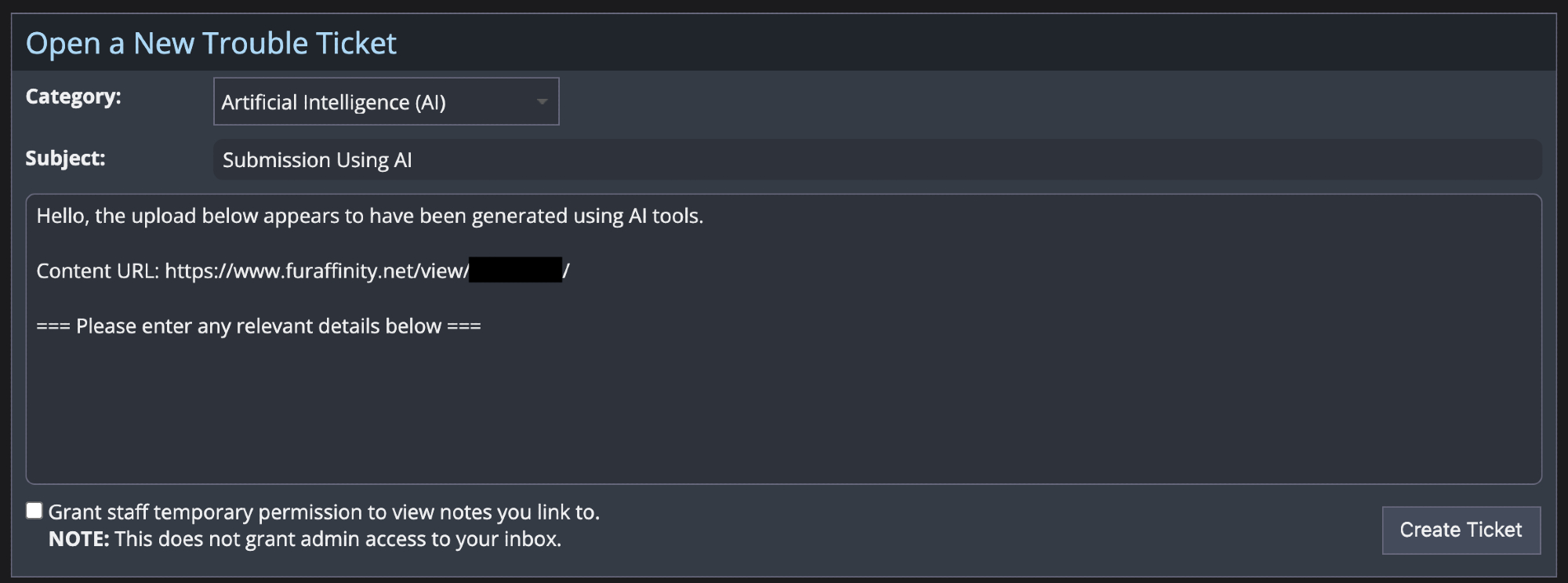Screen dimensions: 1568x583
Task: Click the 'Please enter any relevant details below' line
Action: click(259, 326)
